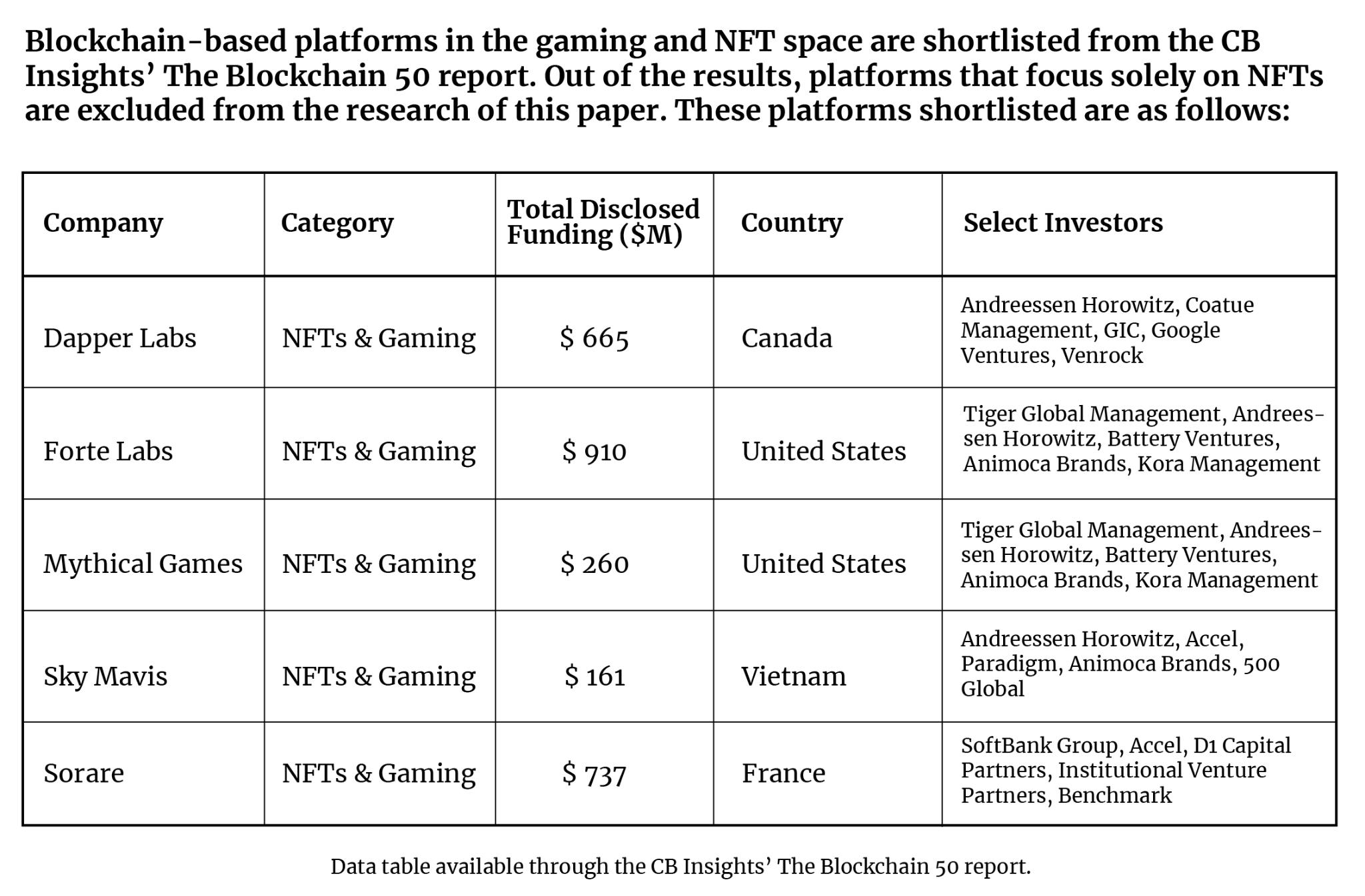This screenshot has height=896, width=1365.
Task: Select the France country cell
Action: 783,773
